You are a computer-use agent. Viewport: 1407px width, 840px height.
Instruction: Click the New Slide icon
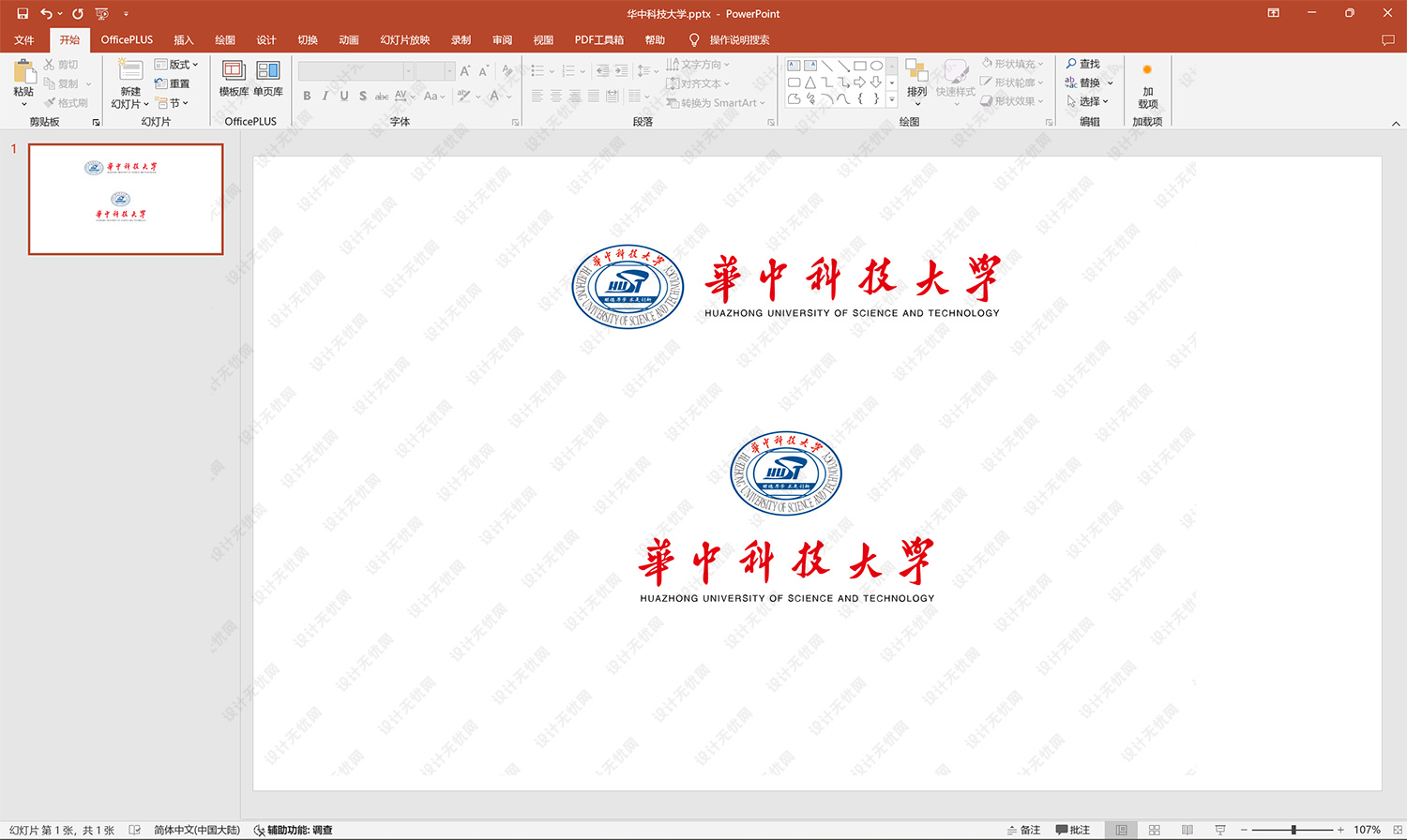[130, 70]
